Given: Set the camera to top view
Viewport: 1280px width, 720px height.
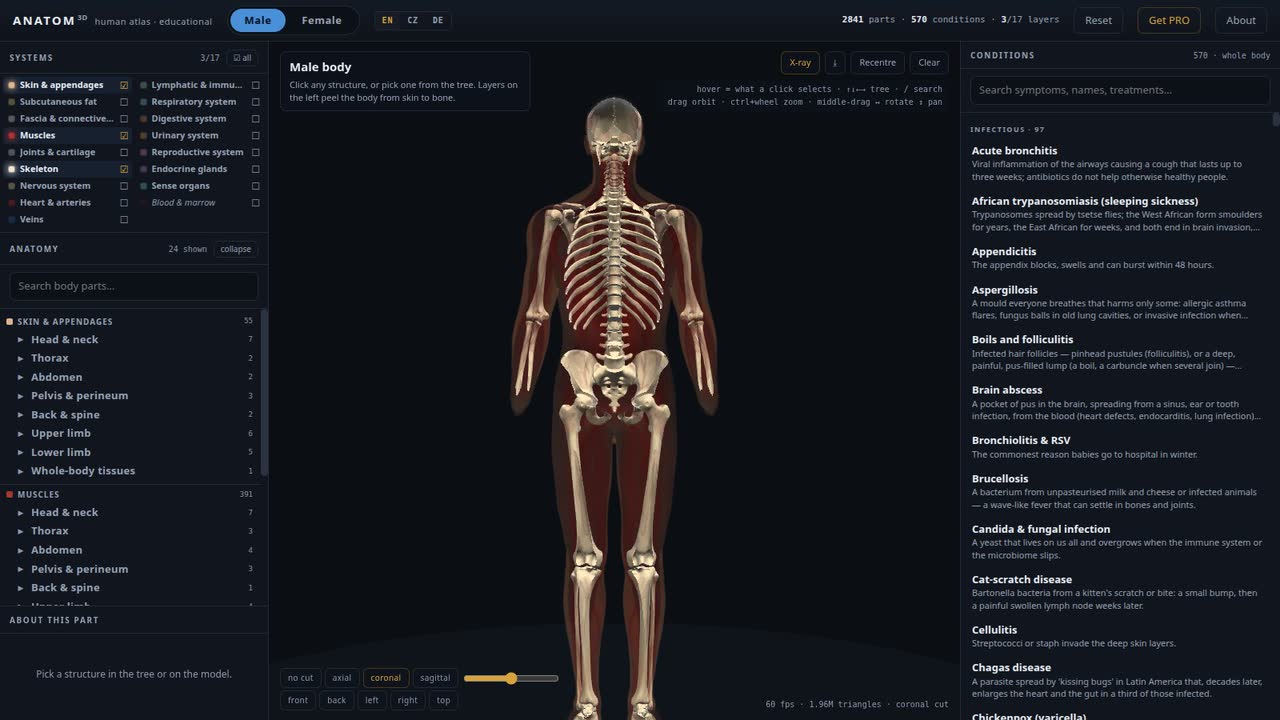Looking at the screenshot, I should tap(443, 700).
